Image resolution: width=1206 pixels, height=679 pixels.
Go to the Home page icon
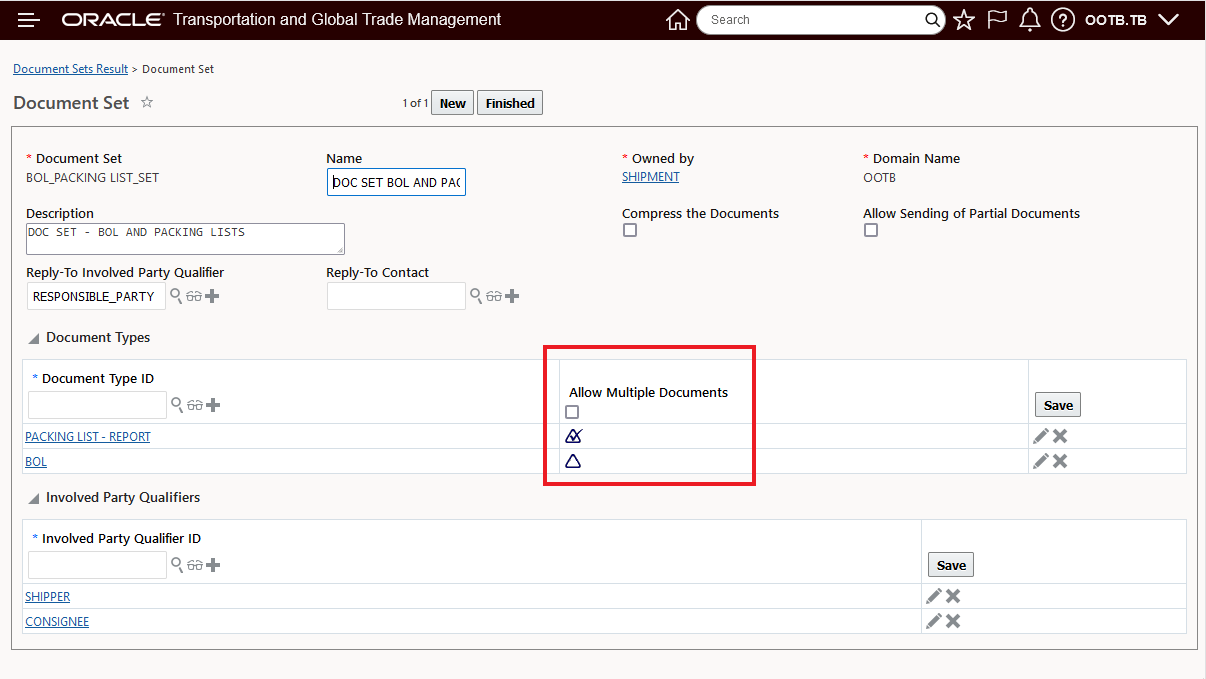click(x=677, y=20)
